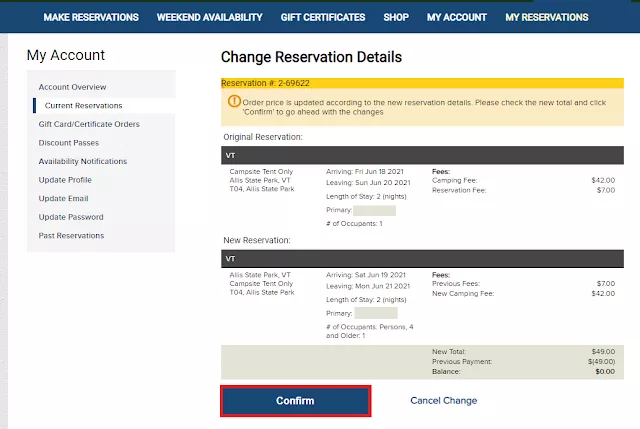This screenshot has height=429, width=640.
Task: Go to Gift Certificates
Action: [x=323, y=17]
